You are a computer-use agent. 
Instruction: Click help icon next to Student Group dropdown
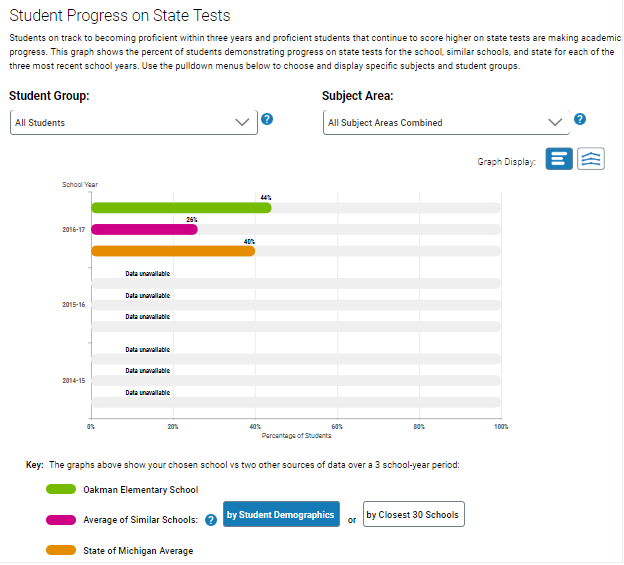tap(267, 120)
